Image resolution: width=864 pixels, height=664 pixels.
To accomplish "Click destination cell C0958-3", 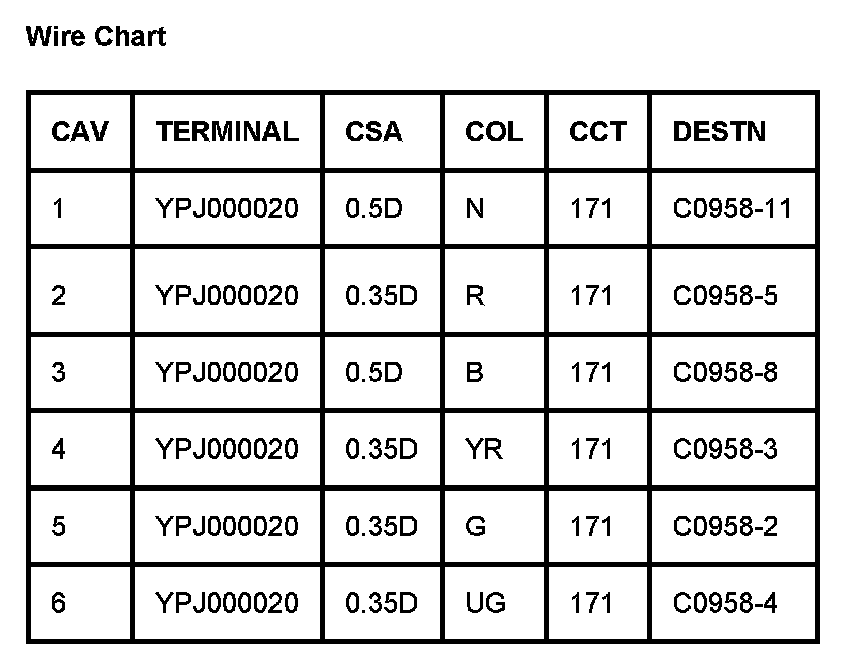I will click(725, 450).
